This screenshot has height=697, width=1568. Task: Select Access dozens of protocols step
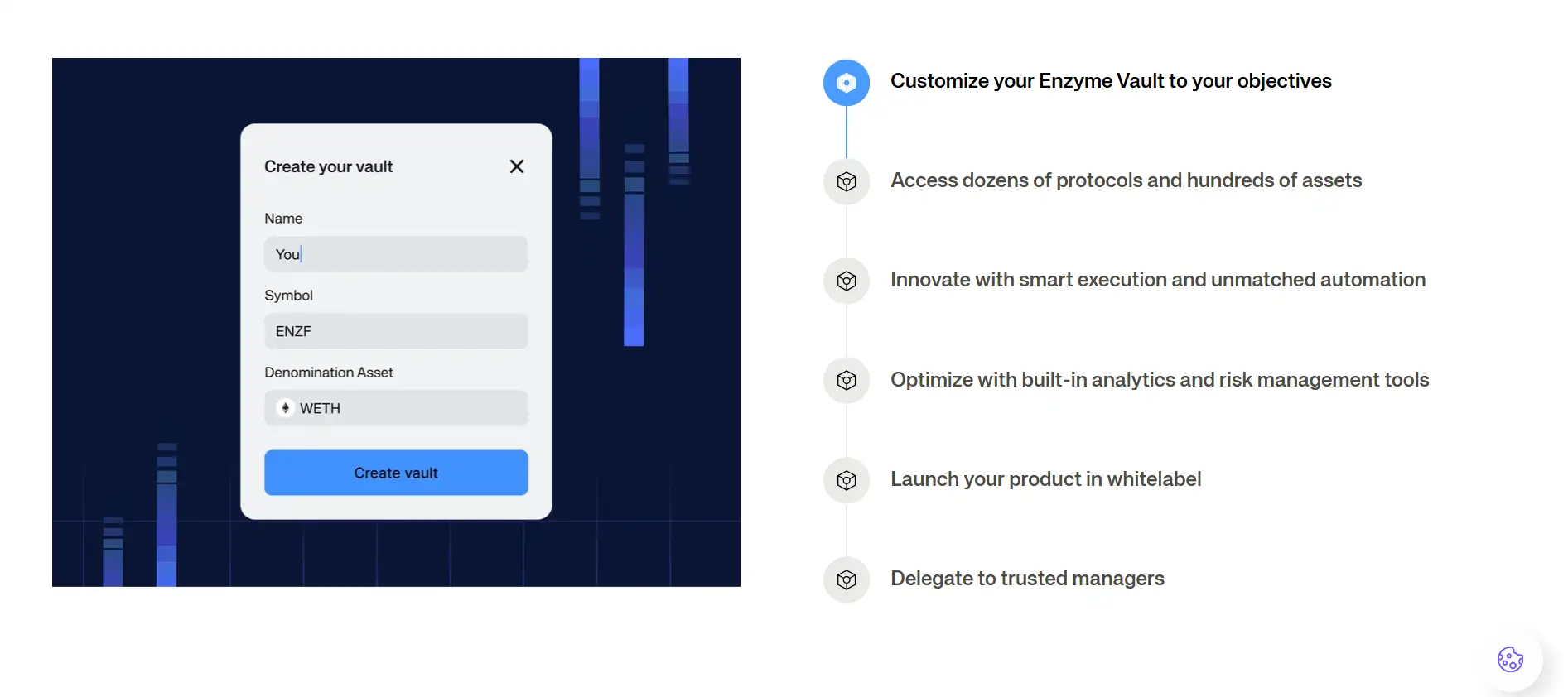tap(1126, 180)
